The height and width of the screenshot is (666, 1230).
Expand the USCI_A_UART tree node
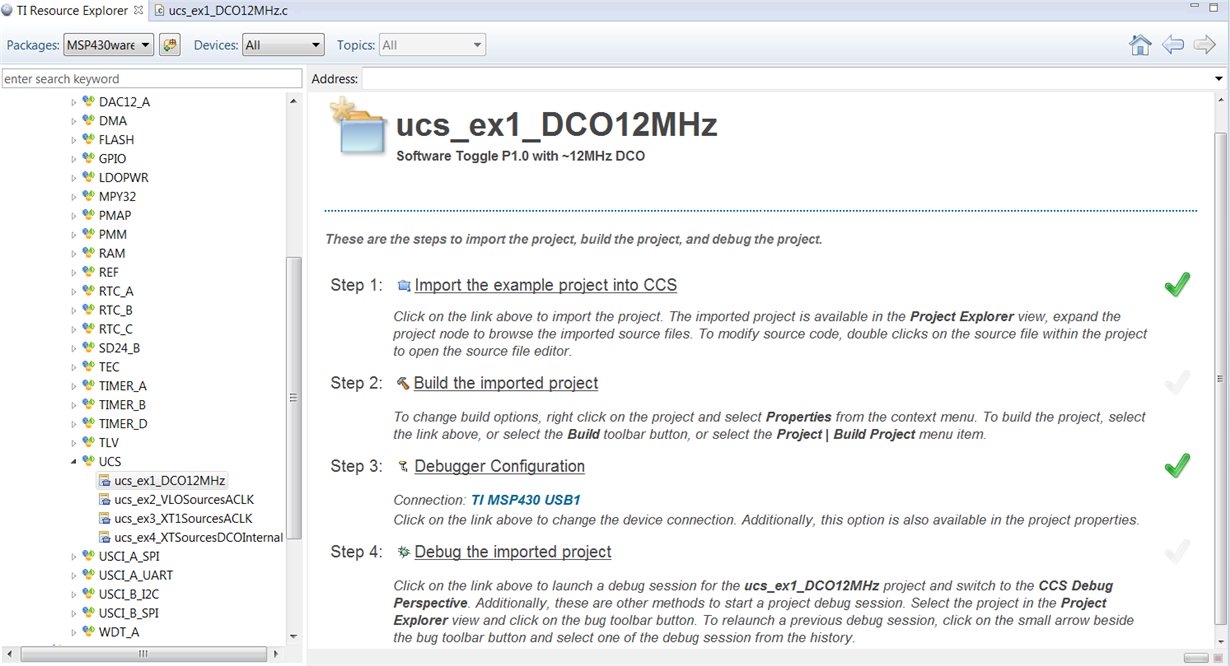click(74, 576)
